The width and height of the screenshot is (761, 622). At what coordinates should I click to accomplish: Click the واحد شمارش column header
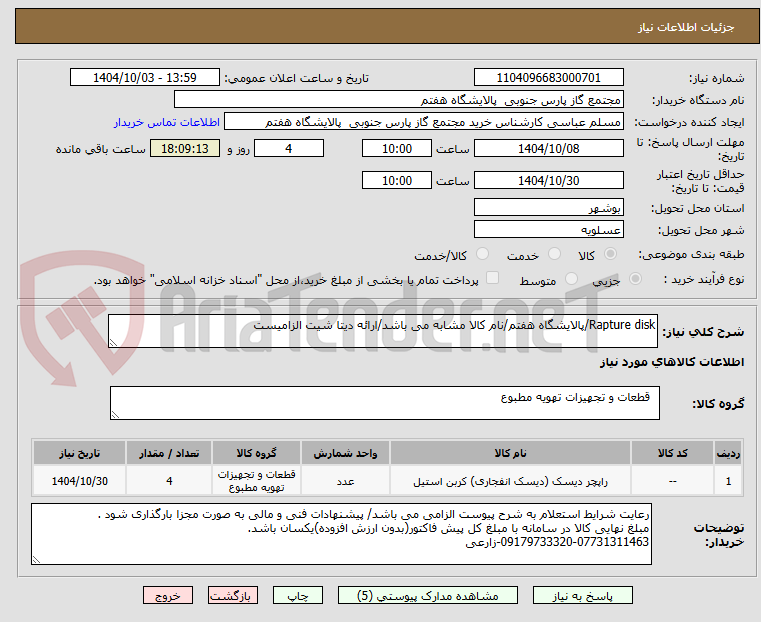click(345, 453)
